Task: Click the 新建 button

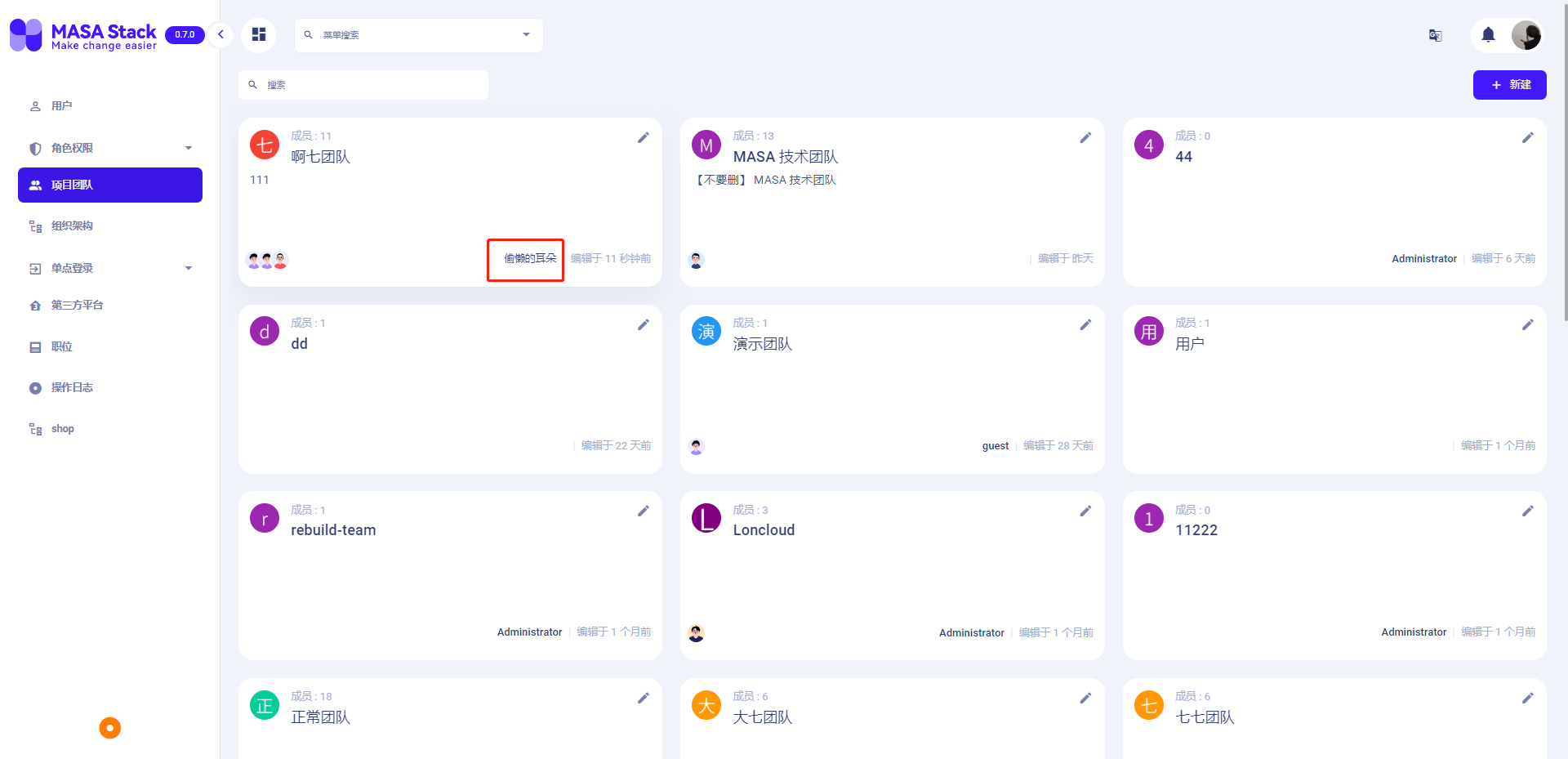Action: (x=1509, y=85)
